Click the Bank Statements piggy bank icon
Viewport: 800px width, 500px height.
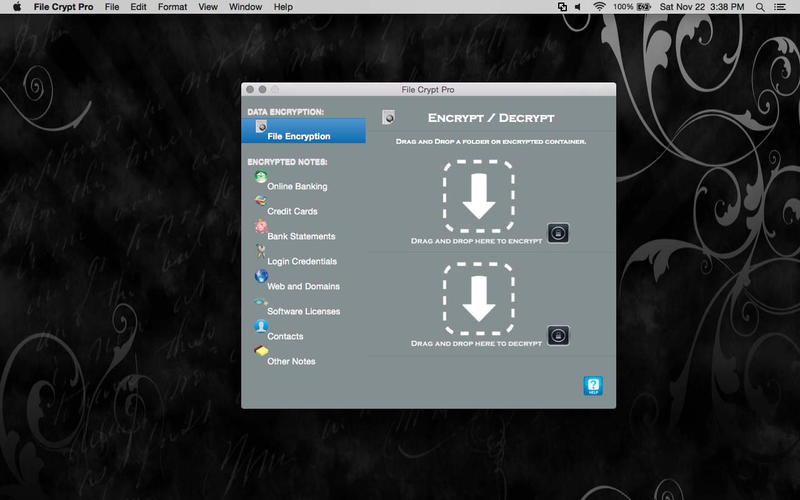[261, 226]
